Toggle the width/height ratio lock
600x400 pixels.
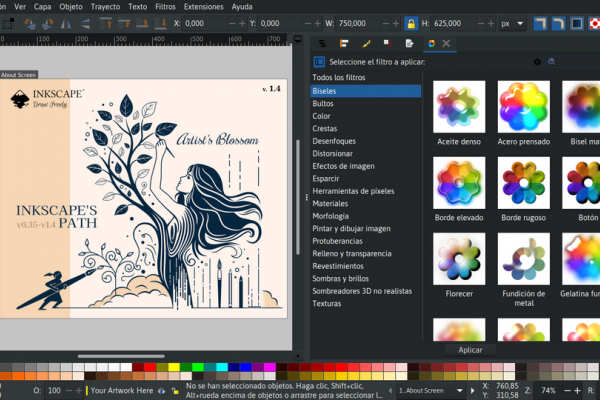point(411,24)
